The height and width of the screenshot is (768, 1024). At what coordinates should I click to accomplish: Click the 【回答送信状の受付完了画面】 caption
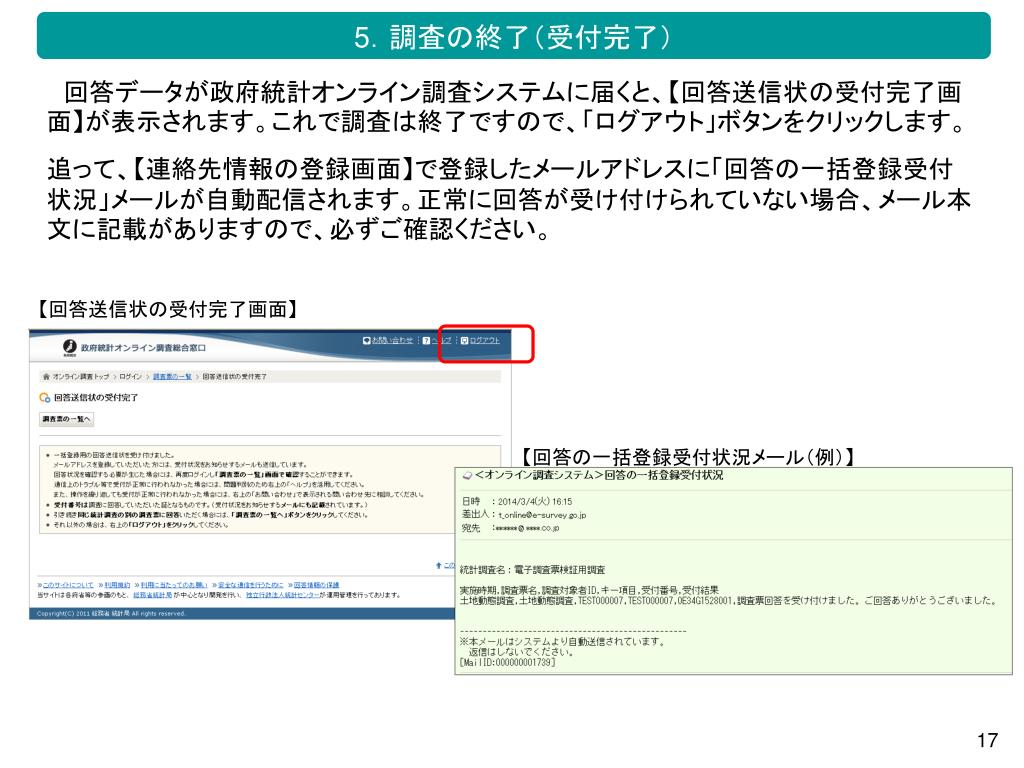pyautogui.click(x=167, y=309)
